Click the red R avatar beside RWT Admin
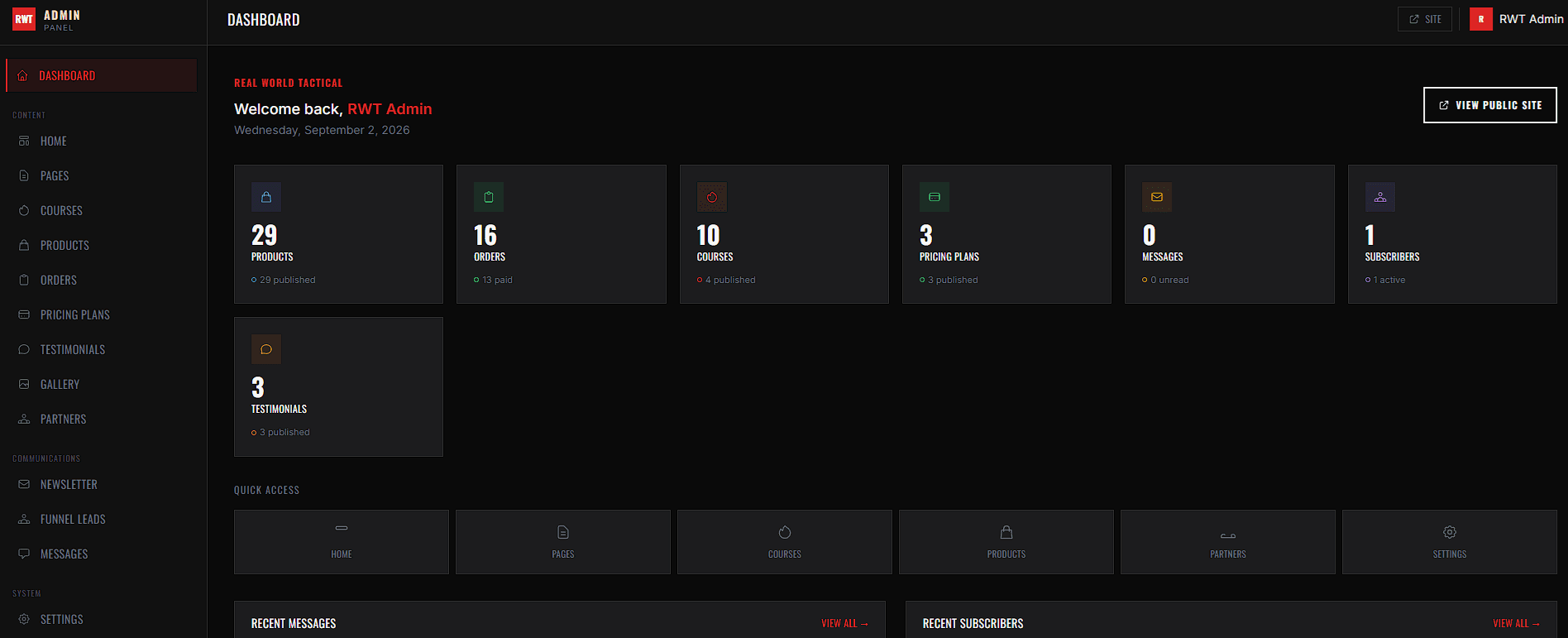The image size is (1568, 638). (x=1481, y=19)
